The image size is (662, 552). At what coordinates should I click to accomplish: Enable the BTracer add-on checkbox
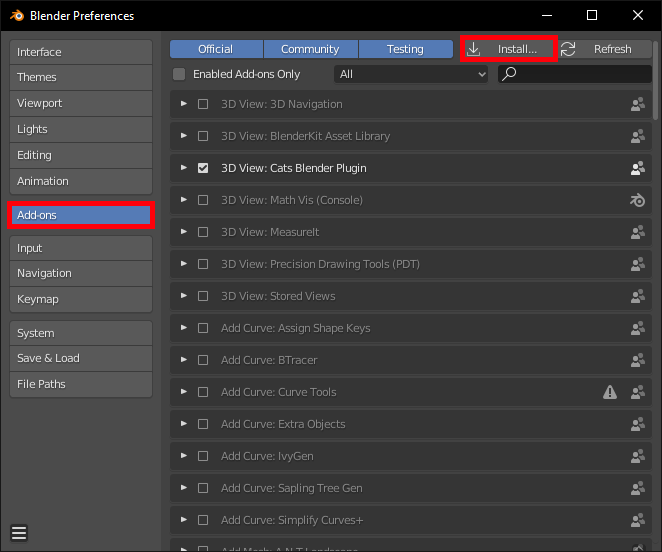pyautogui.click(x=203, y=360)
